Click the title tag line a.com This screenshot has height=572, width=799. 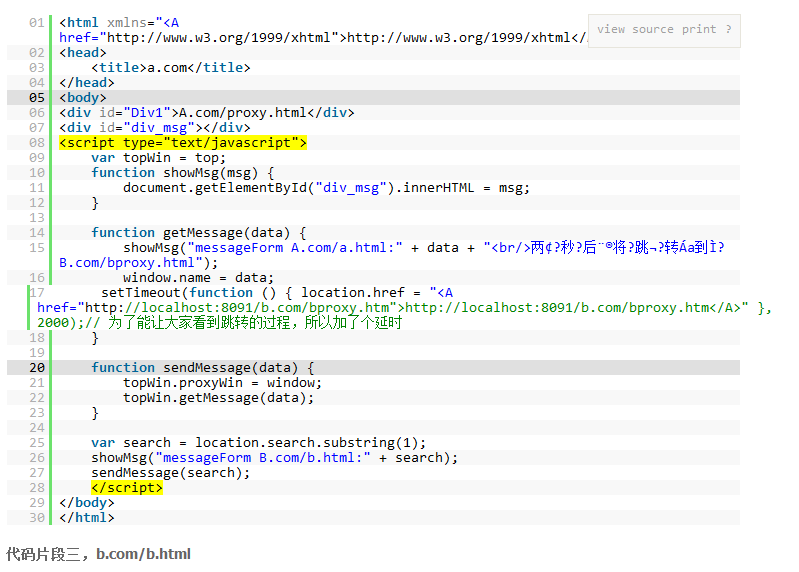(x=171, y=68)
